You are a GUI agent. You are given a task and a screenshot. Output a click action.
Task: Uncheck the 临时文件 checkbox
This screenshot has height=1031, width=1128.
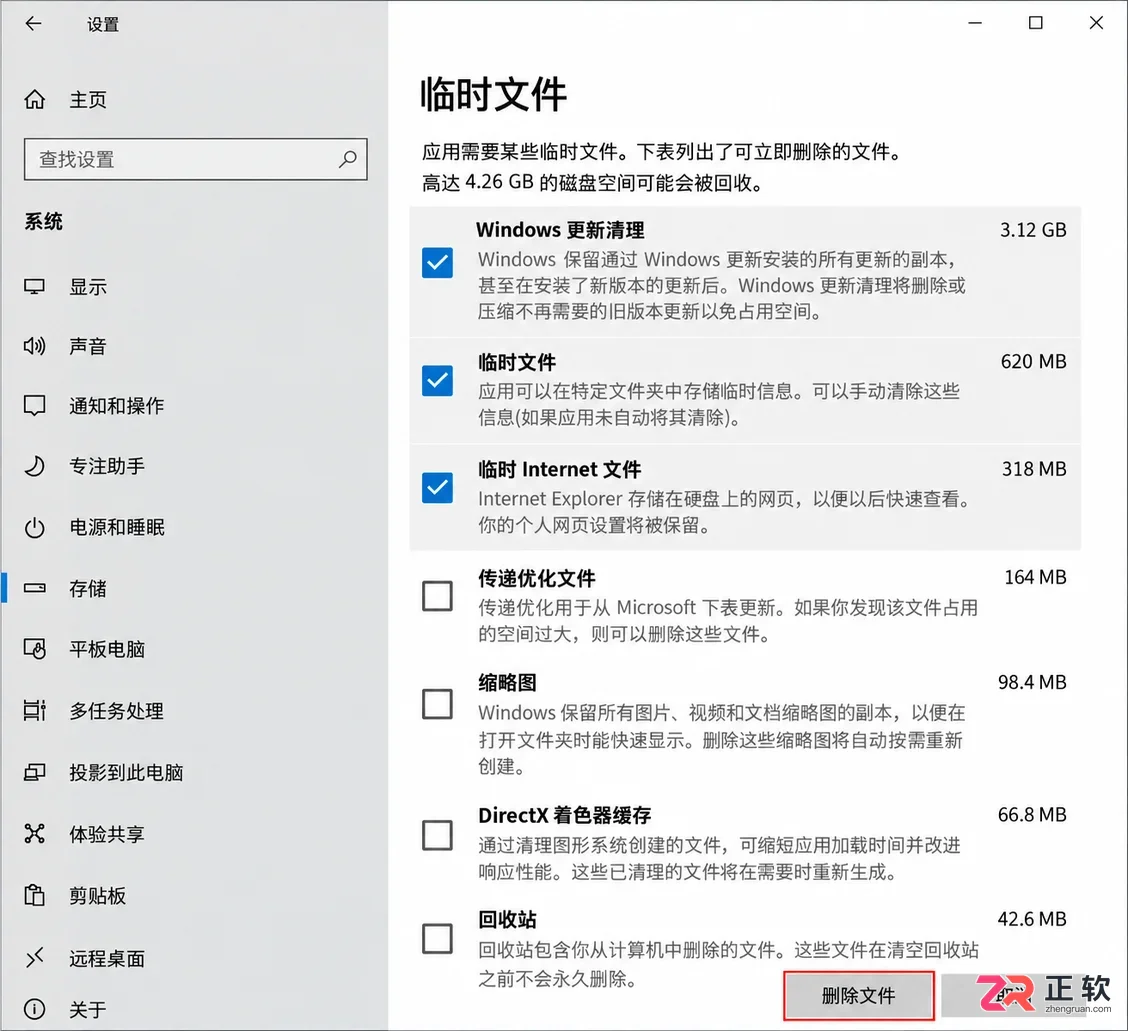click(437, 381)
